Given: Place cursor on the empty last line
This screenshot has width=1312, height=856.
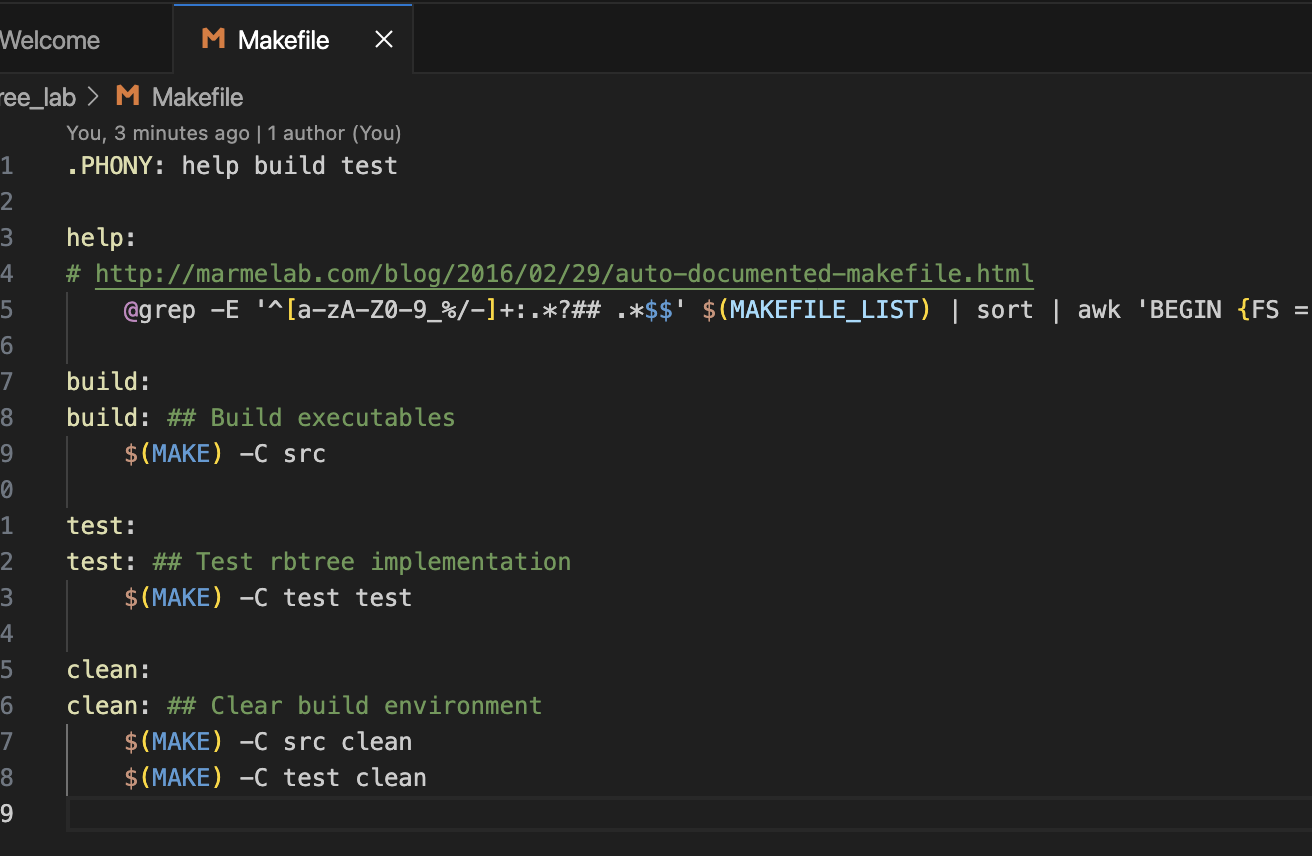Looking at the screenshot, I should 688,813.
